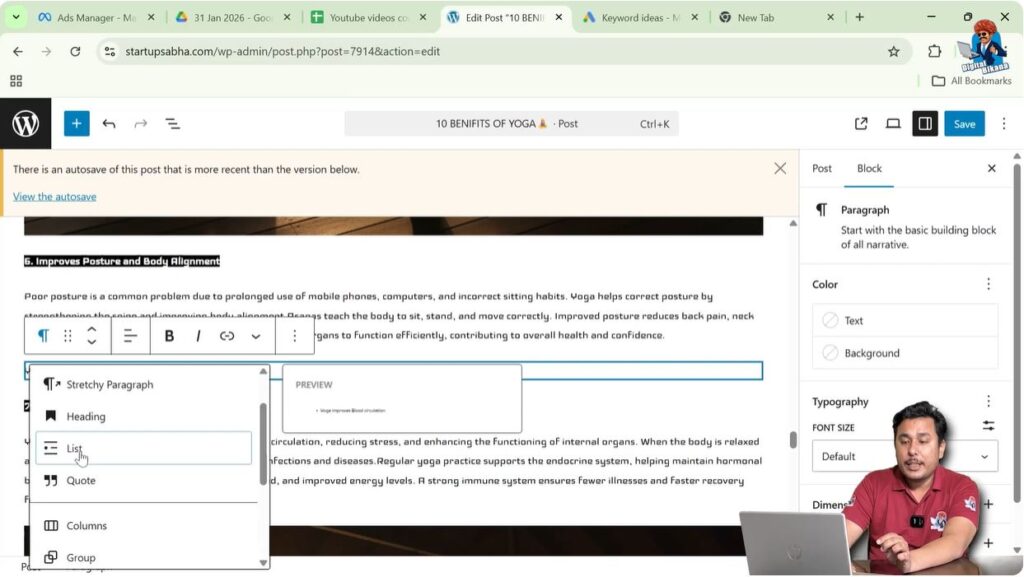Click the View the autosave link
The width and height of the screenshot is (1024, 577).
[54, 196]
